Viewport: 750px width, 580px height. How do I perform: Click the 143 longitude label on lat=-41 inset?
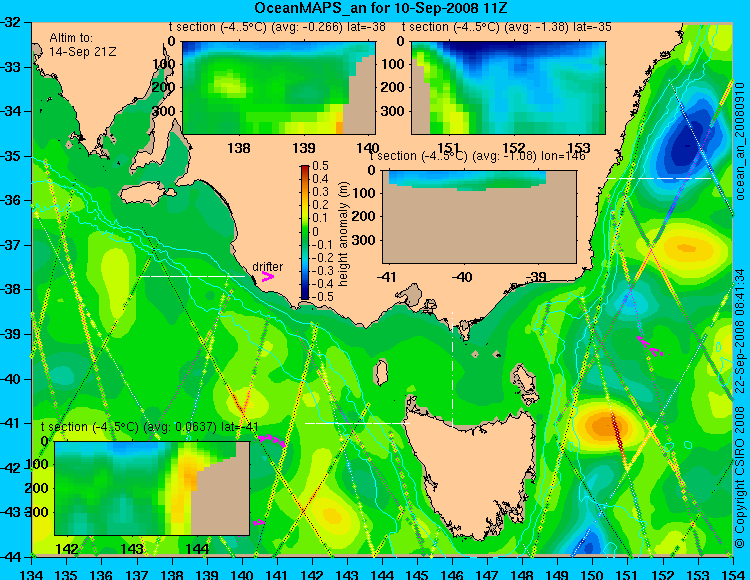click(132, 548)
